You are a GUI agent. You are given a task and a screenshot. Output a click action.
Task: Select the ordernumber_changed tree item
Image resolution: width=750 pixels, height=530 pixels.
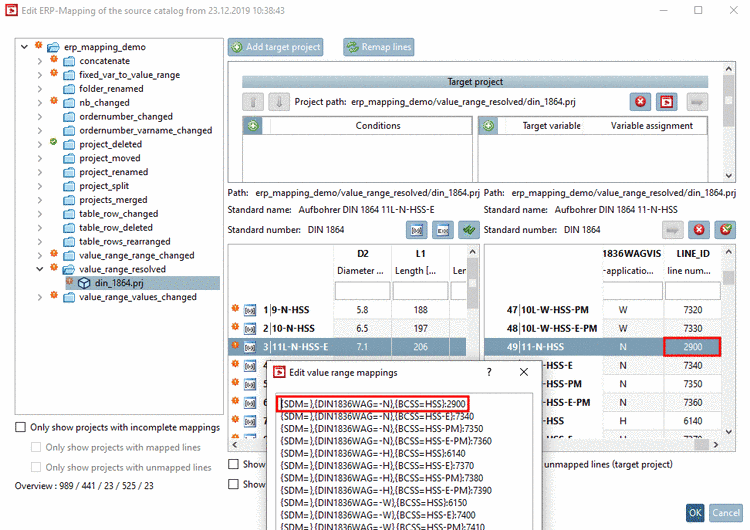tap(126, 116)
